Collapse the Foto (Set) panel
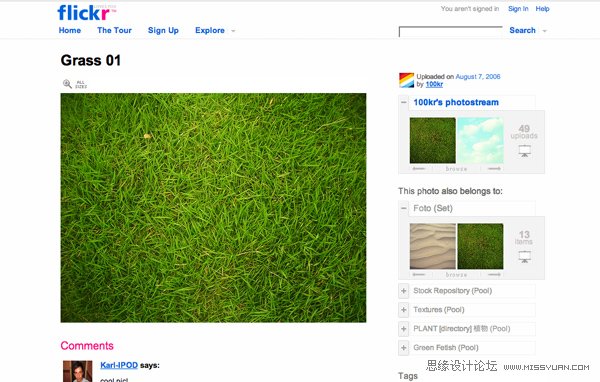The height and width of the screenshot is (382, 600). coord(404,208)
